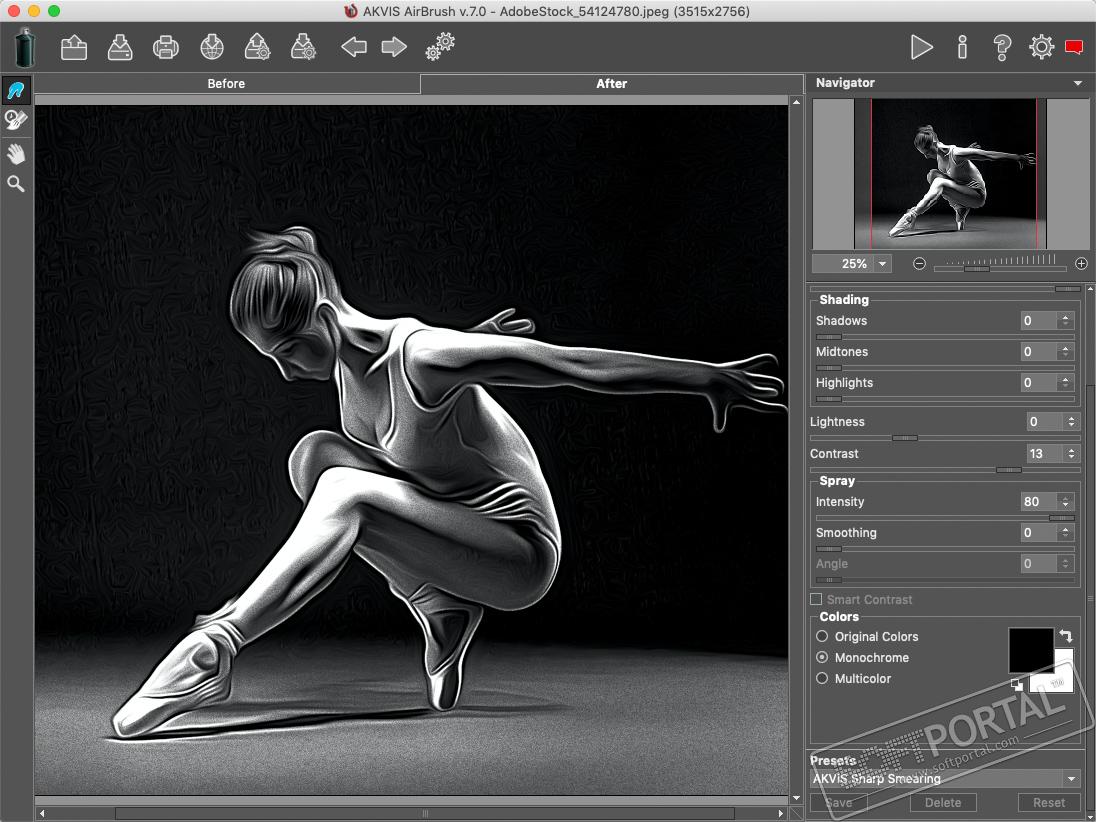The height and width of the screenshot is (822, 1096).
Task: Open batch processing gears icon
Action: point(440,46)
